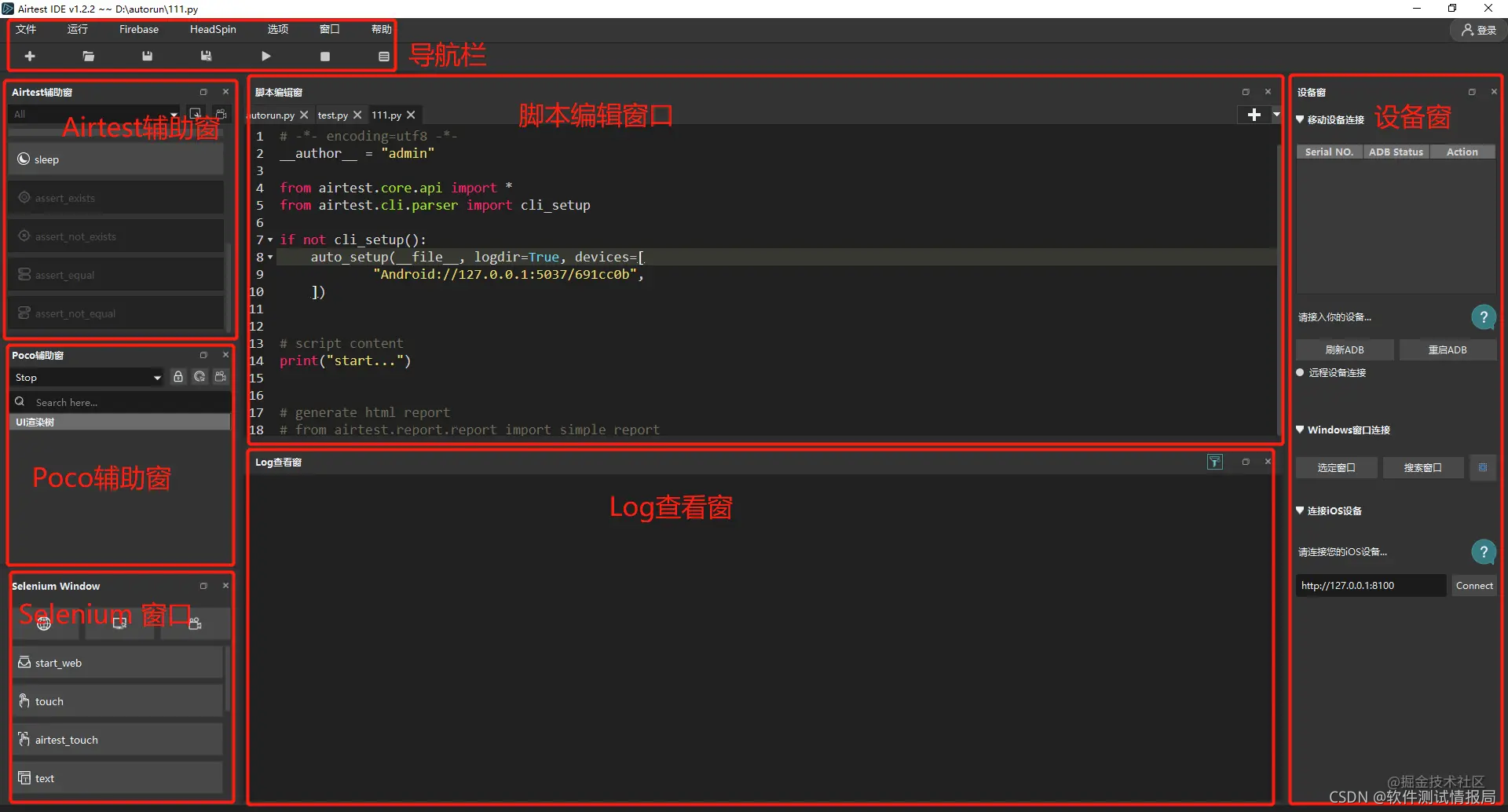Collapse the 连接iOS设备 section

click(x=1300, y=510)
